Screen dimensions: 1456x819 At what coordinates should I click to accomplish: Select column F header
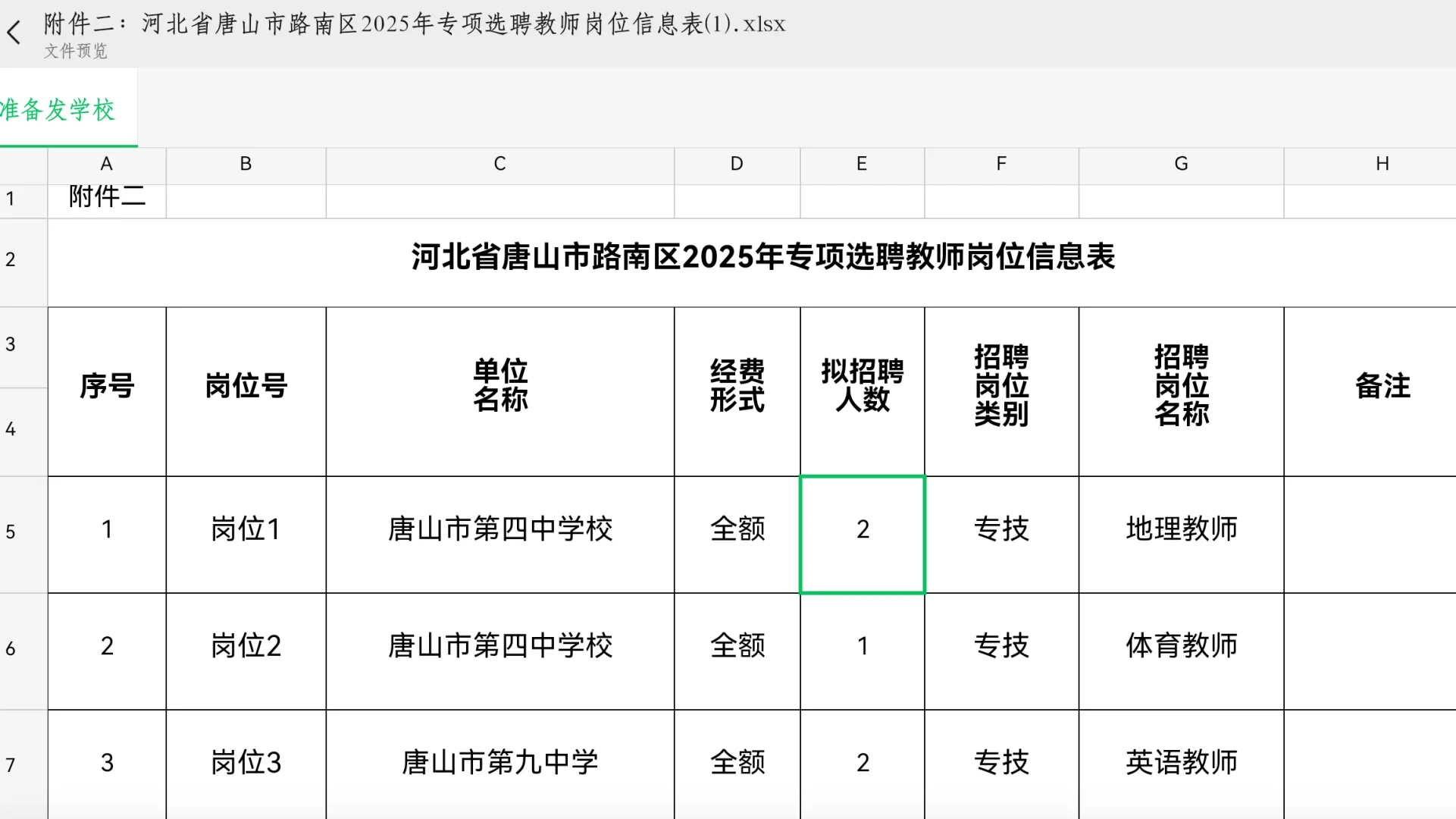point(1002,164)
